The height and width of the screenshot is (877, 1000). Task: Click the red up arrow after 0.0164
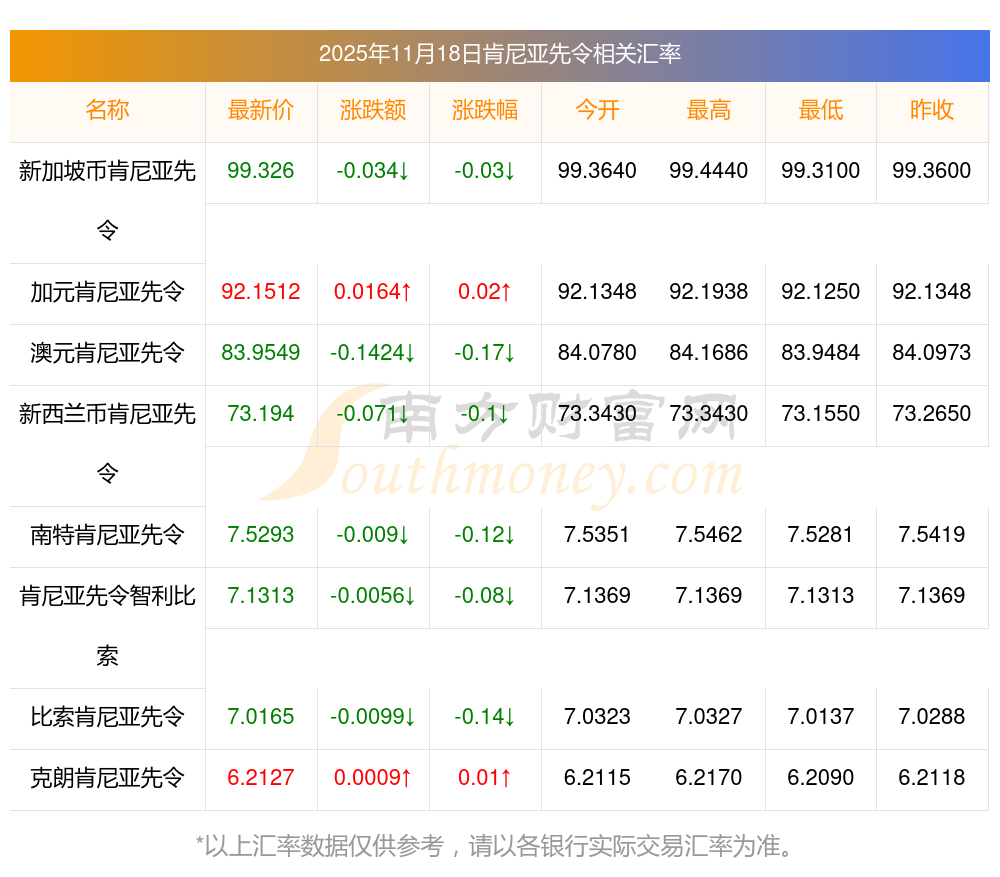pyautogui.click(x=405, y=292)
